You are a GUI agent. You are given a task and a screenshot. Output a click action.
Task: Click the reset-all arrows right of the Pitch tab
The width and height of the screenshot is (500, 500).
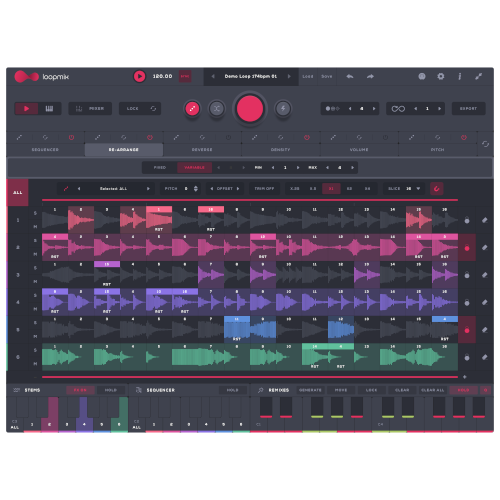coord(485,144)
